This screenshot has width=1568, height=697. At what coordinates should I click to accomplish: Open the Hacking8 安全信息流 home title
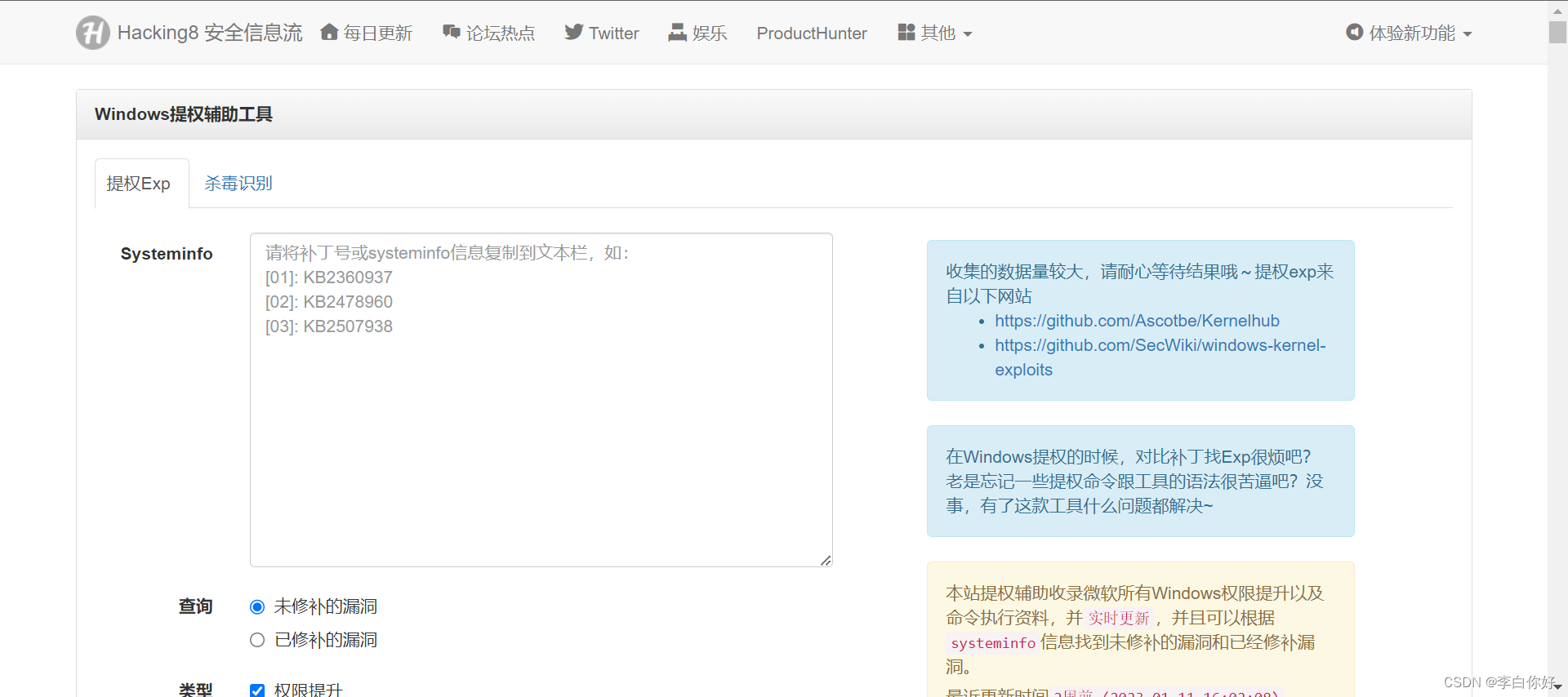point(210,33)
